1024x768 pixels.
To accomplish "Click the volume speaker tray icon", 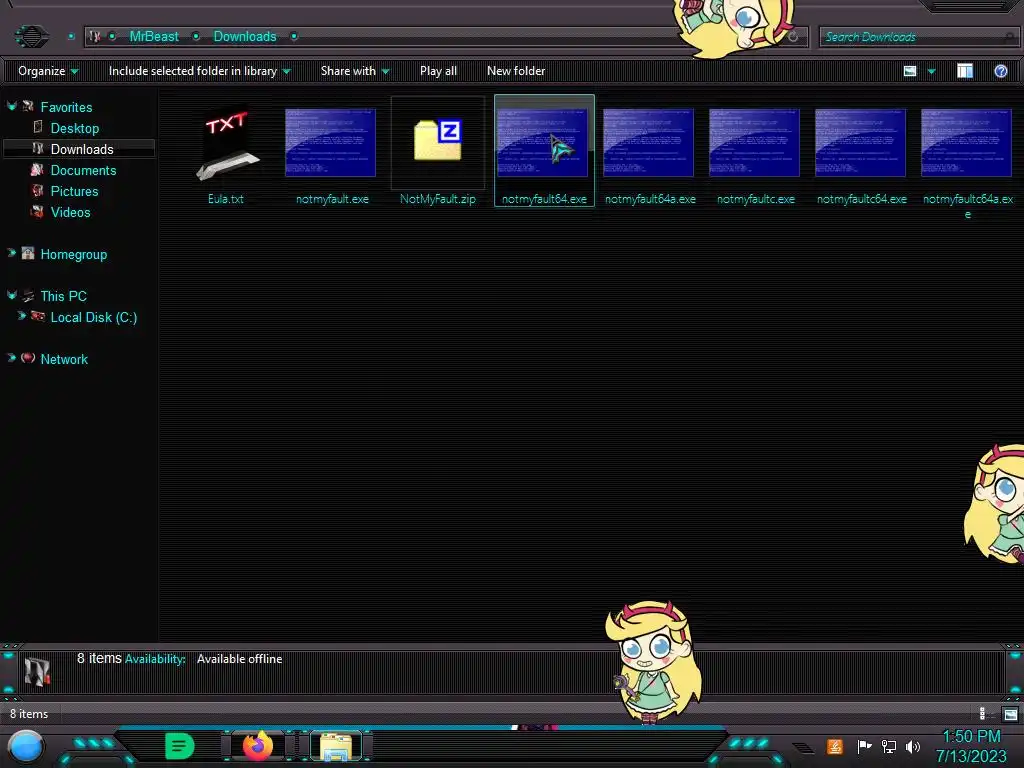I will coord(913,746).
